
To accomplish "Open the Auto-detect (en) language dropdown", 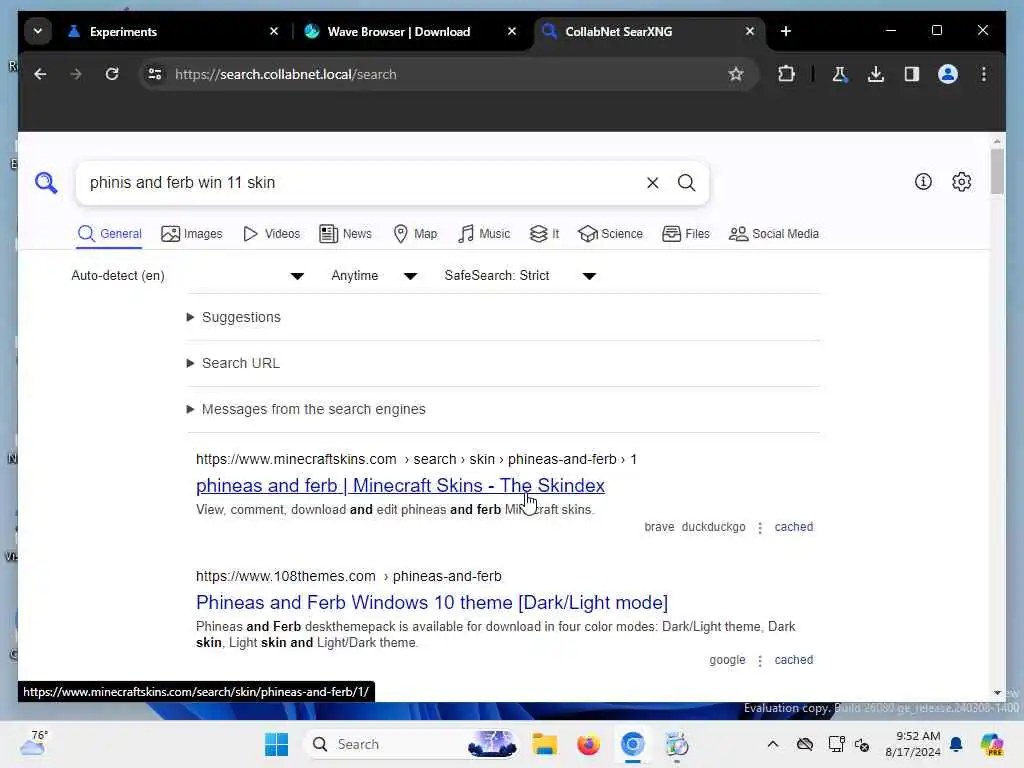I will 187,276.
